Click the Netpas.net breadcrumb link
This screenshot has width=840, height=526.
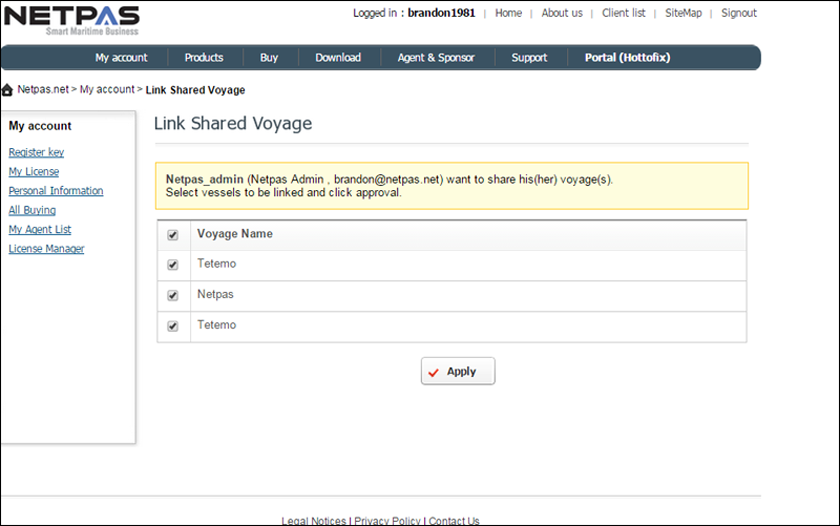coord(43,89)
